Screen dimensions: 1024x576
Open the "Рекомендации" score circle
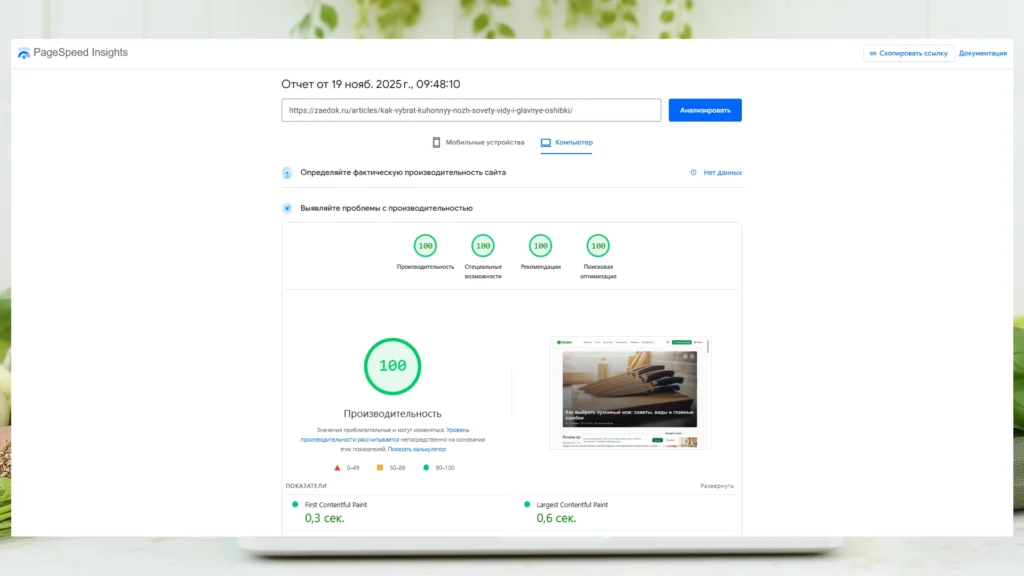click(x=541, y=245)
